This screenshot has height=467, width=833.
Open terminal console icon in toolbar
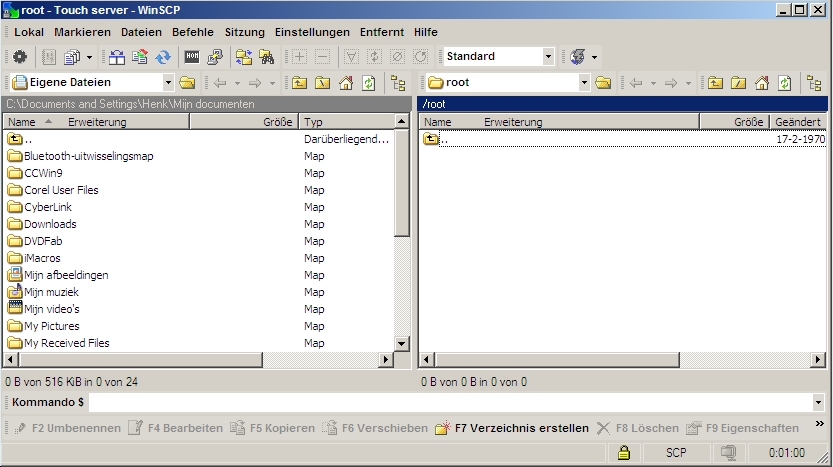[x=192, y=57]
